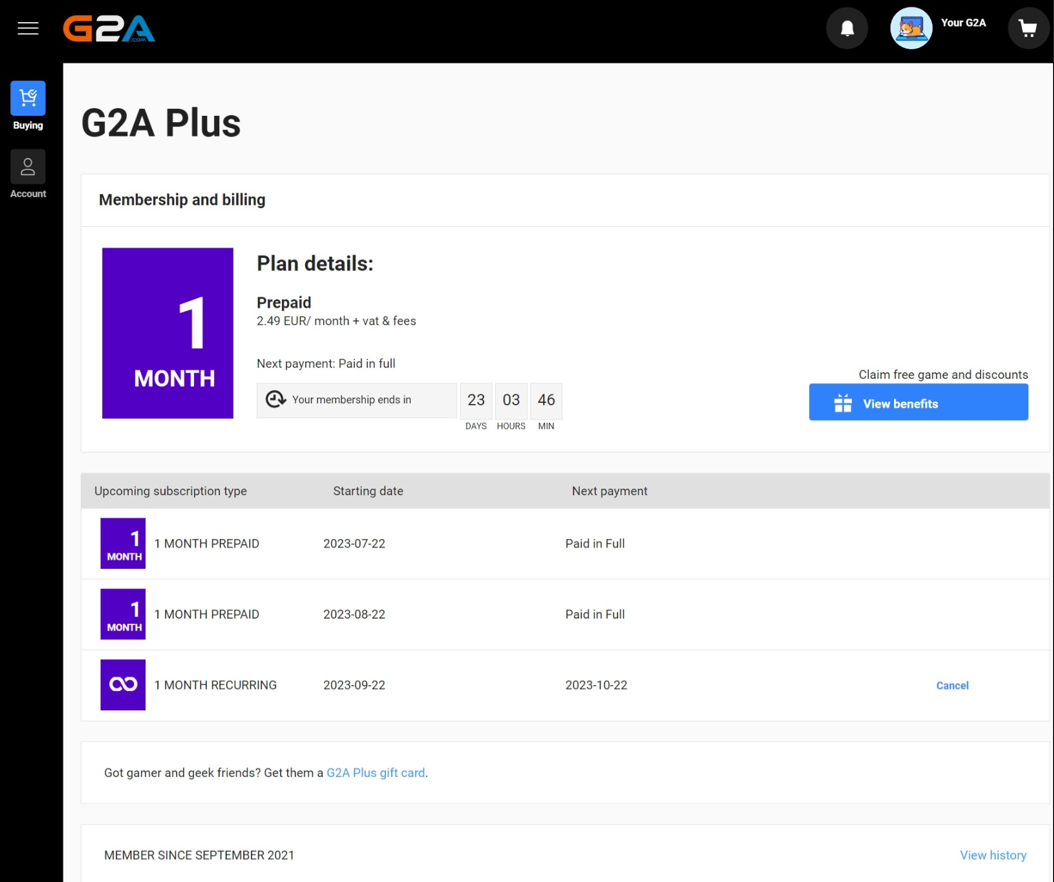Click the MIN countdown box showing 46
The image size is (1054, 882).
tap(546, 398)
